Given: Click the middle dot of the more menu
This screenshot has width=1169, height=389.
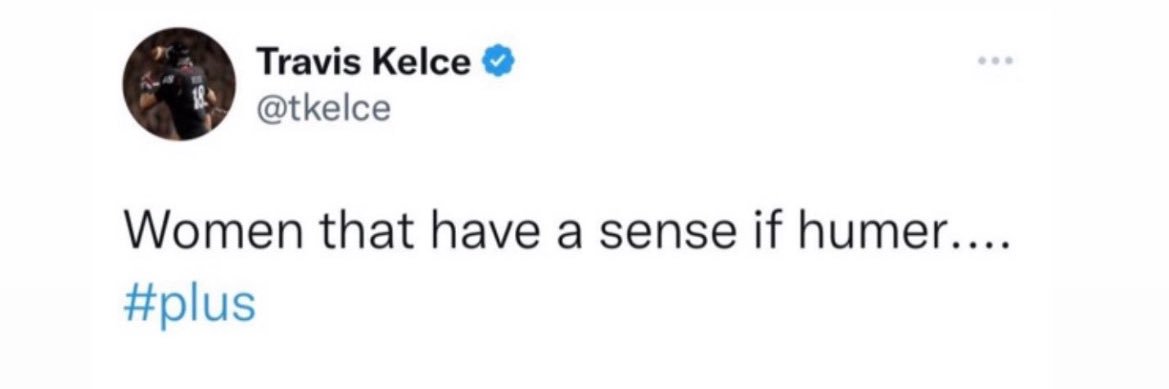Looking at the screenshot, I should (996, 62).
